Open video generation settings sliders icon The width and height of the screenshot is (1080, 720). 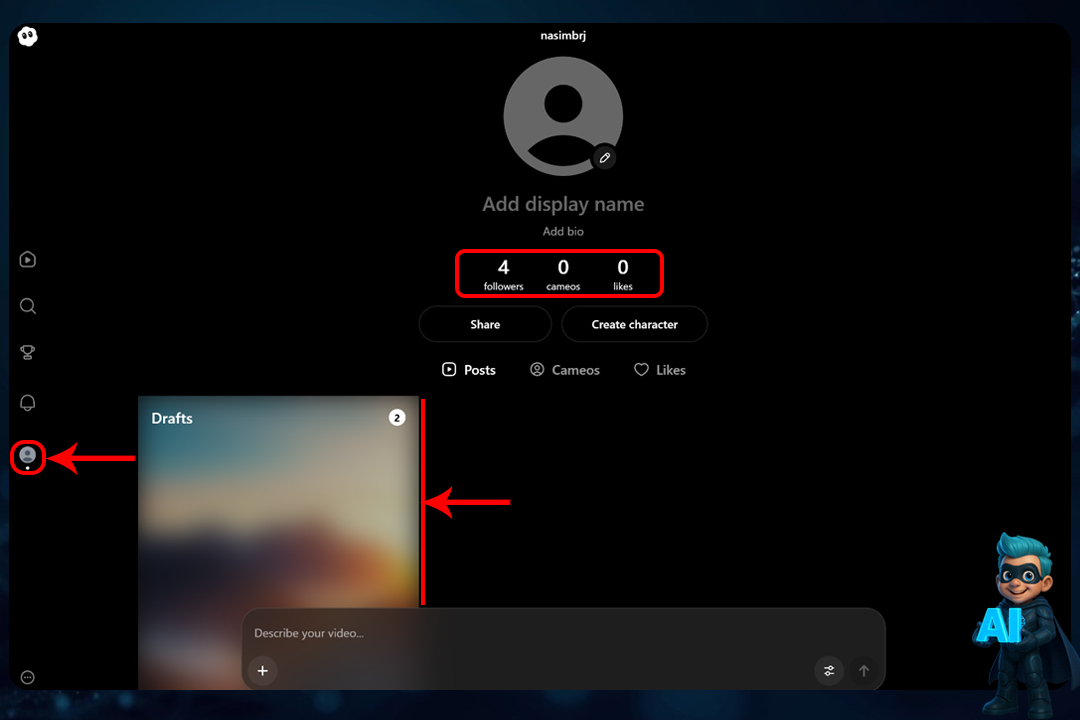[x=829, y=671]
